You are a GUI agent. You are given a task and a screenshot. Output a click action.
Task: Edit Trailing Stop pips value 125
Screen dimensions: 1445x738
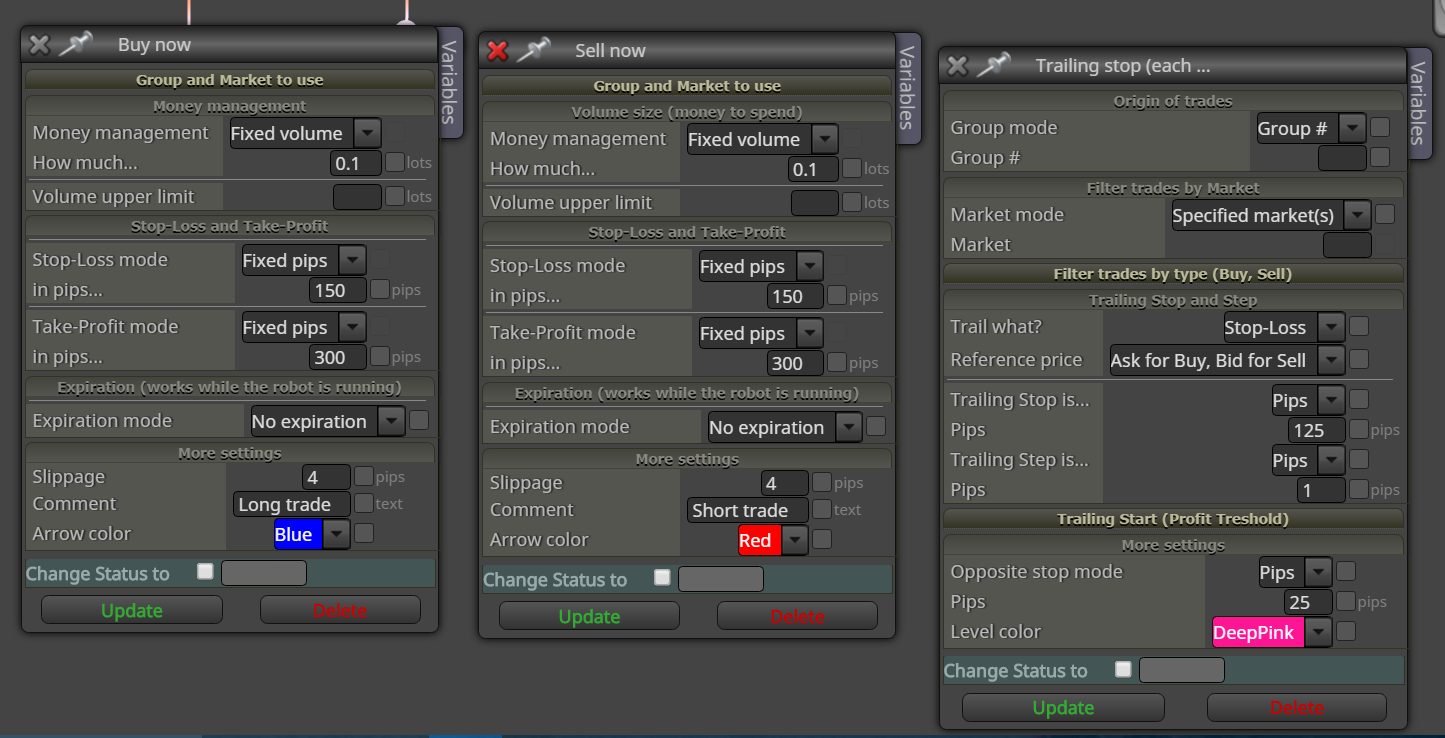(1317, 430)
